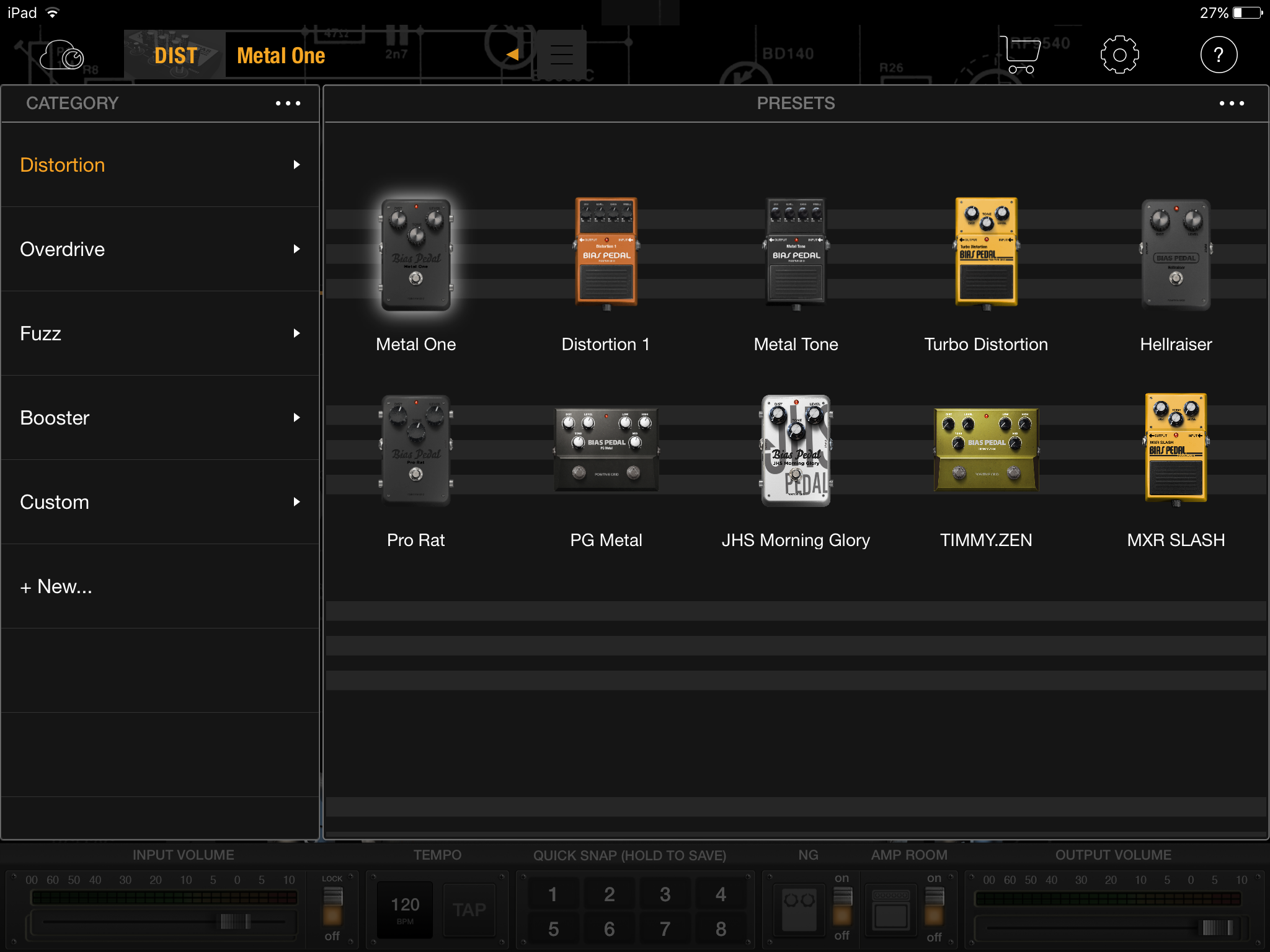Open the ToneCloud cloud icon
This screenshot has height=952, width=1270.
(62, 56)
